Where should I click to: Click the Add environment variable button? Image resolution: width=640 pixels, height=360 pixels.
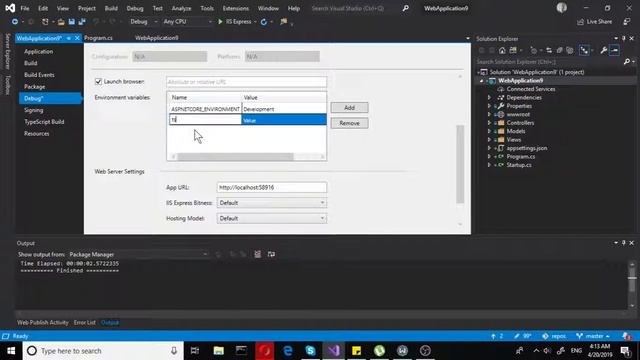tap(349, 108)
